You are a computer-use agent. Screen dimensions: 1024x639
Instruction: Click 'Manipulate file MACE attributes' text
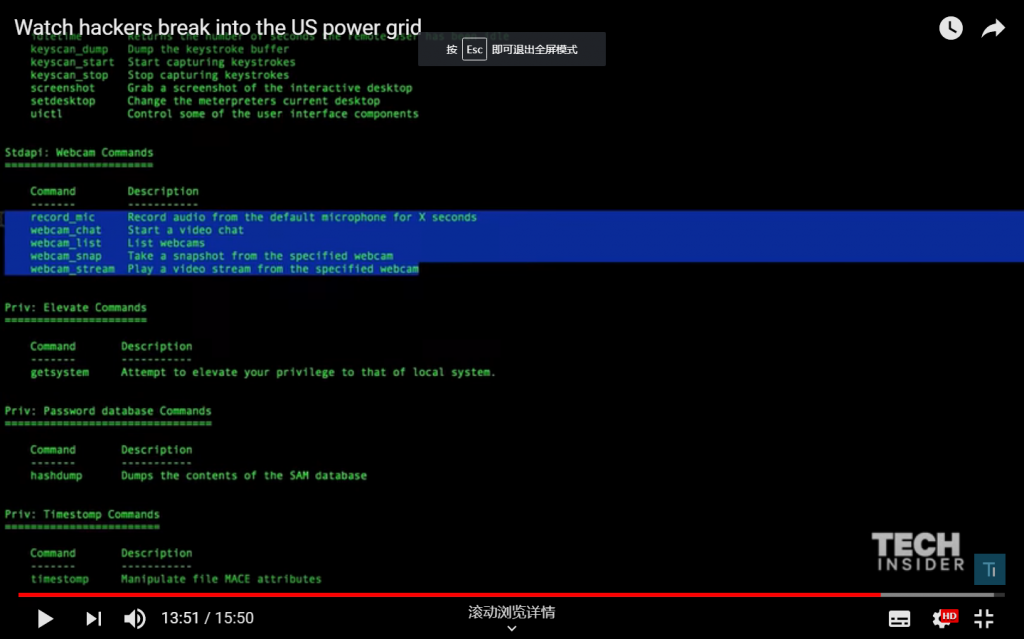(x=221, y=579)
